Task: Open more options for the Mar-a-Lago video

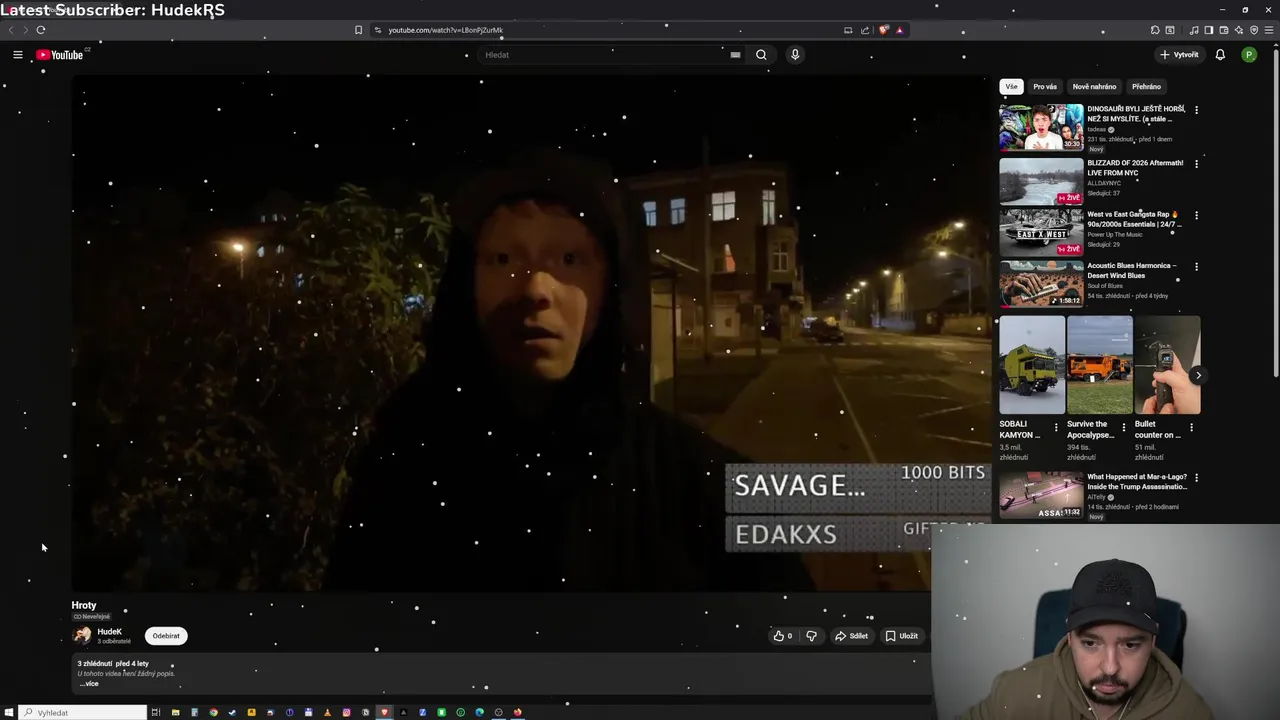Action: tap(1196, 478)
